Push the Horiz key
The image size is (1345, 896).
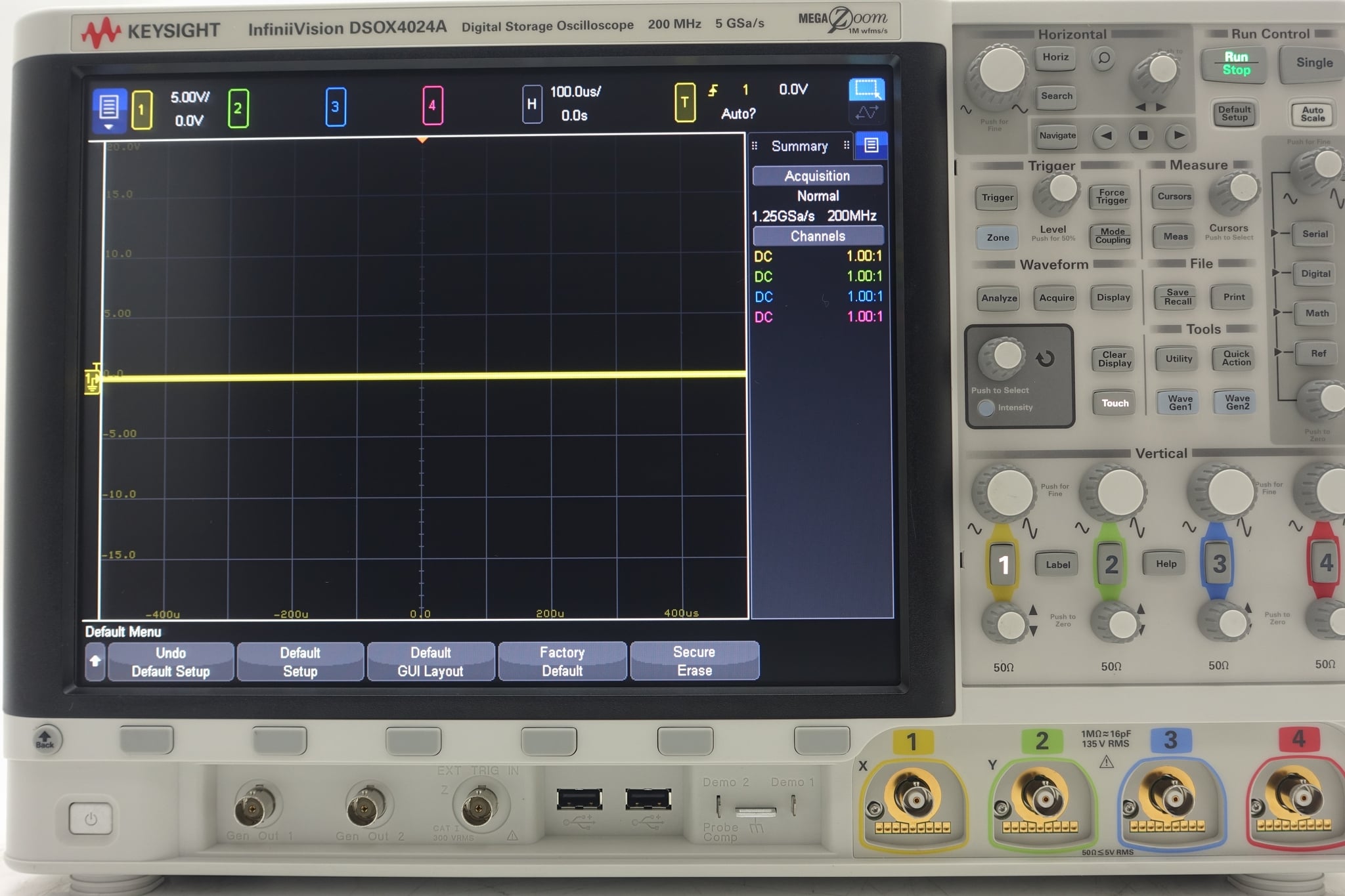point(1055,57)
